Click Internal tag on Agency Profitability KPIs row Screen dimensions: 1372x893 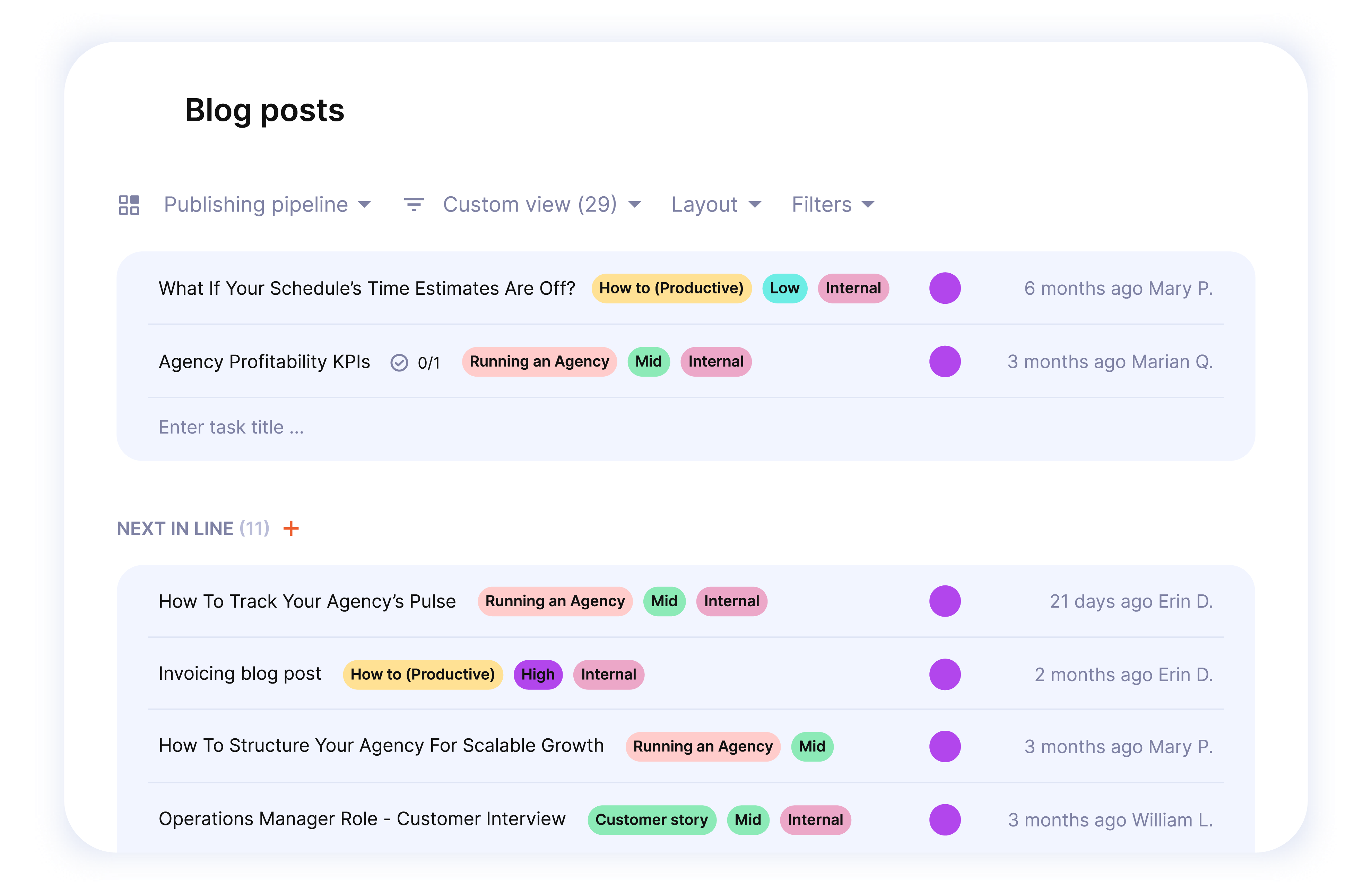click(x=716, y=362)
